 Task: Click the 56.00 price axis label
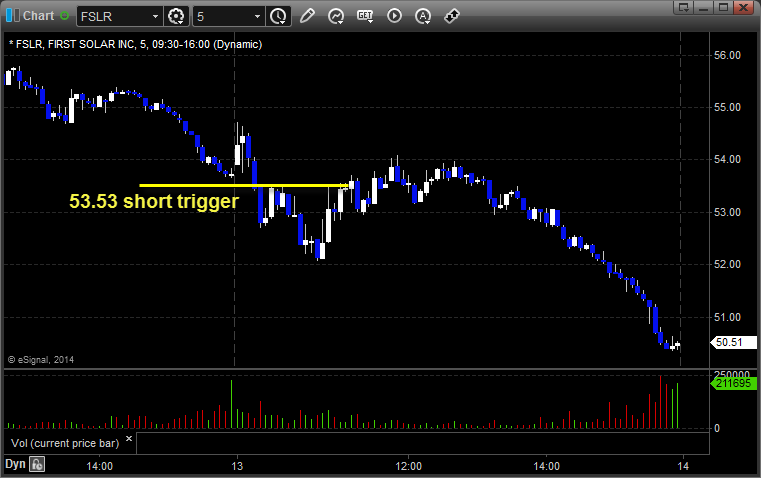pos(727,55)
